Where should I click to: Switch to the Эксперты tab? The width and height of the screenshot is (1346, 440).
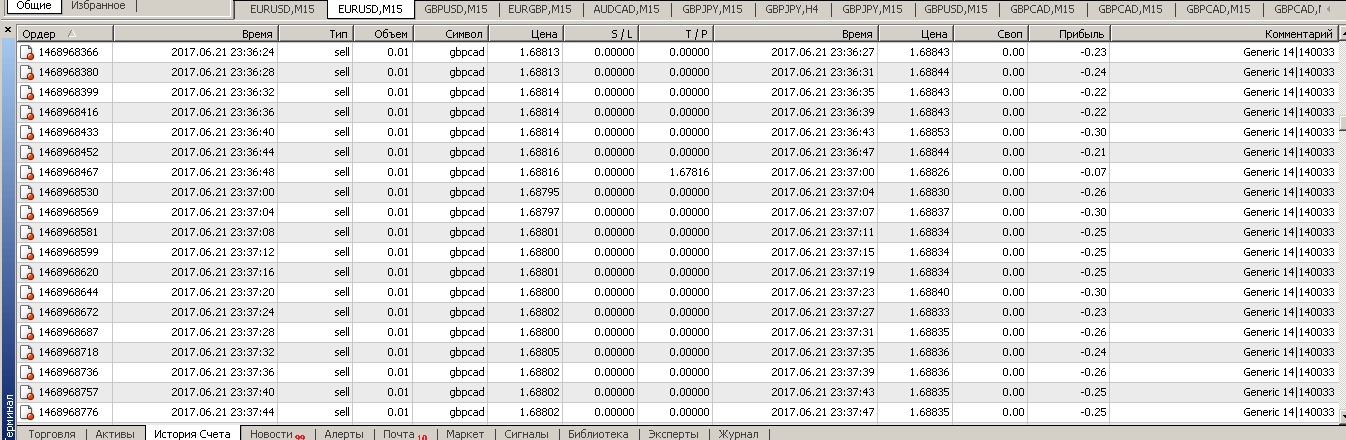coord(673,434)
